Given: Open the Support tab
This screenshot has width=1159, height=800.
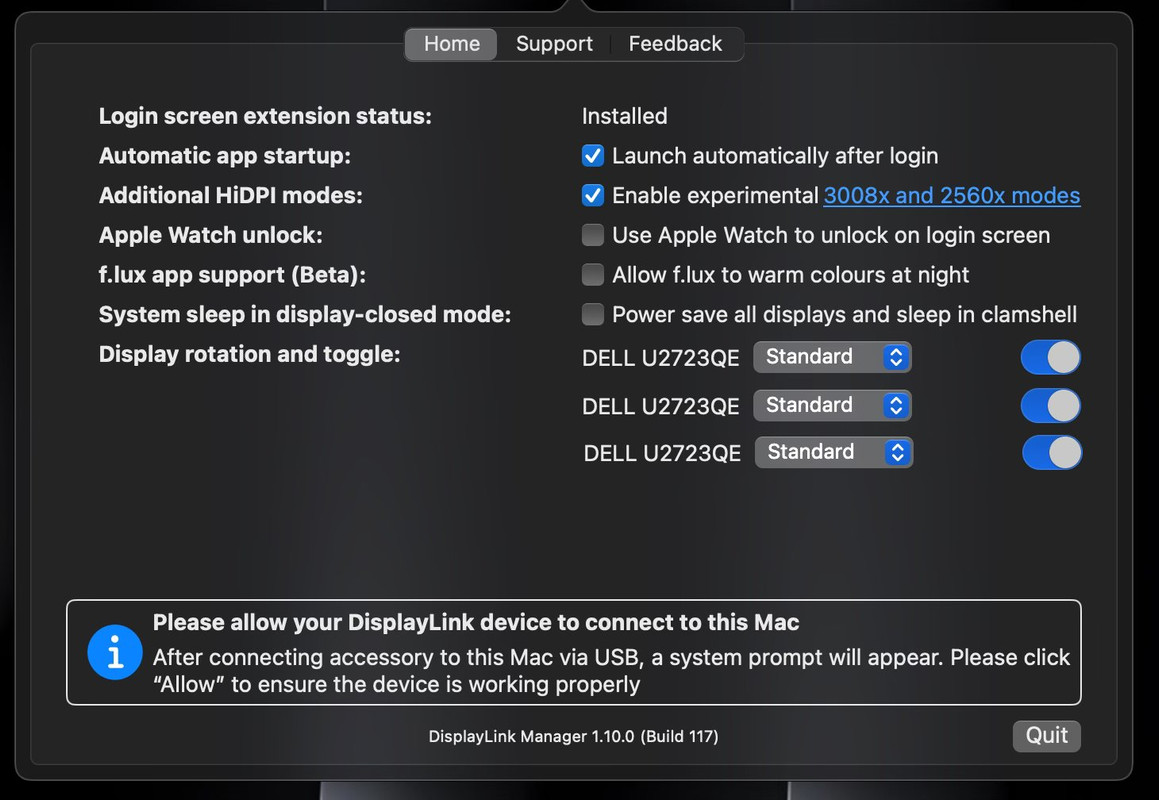Looking at the screenshot, I should click(x=554, y=44).
